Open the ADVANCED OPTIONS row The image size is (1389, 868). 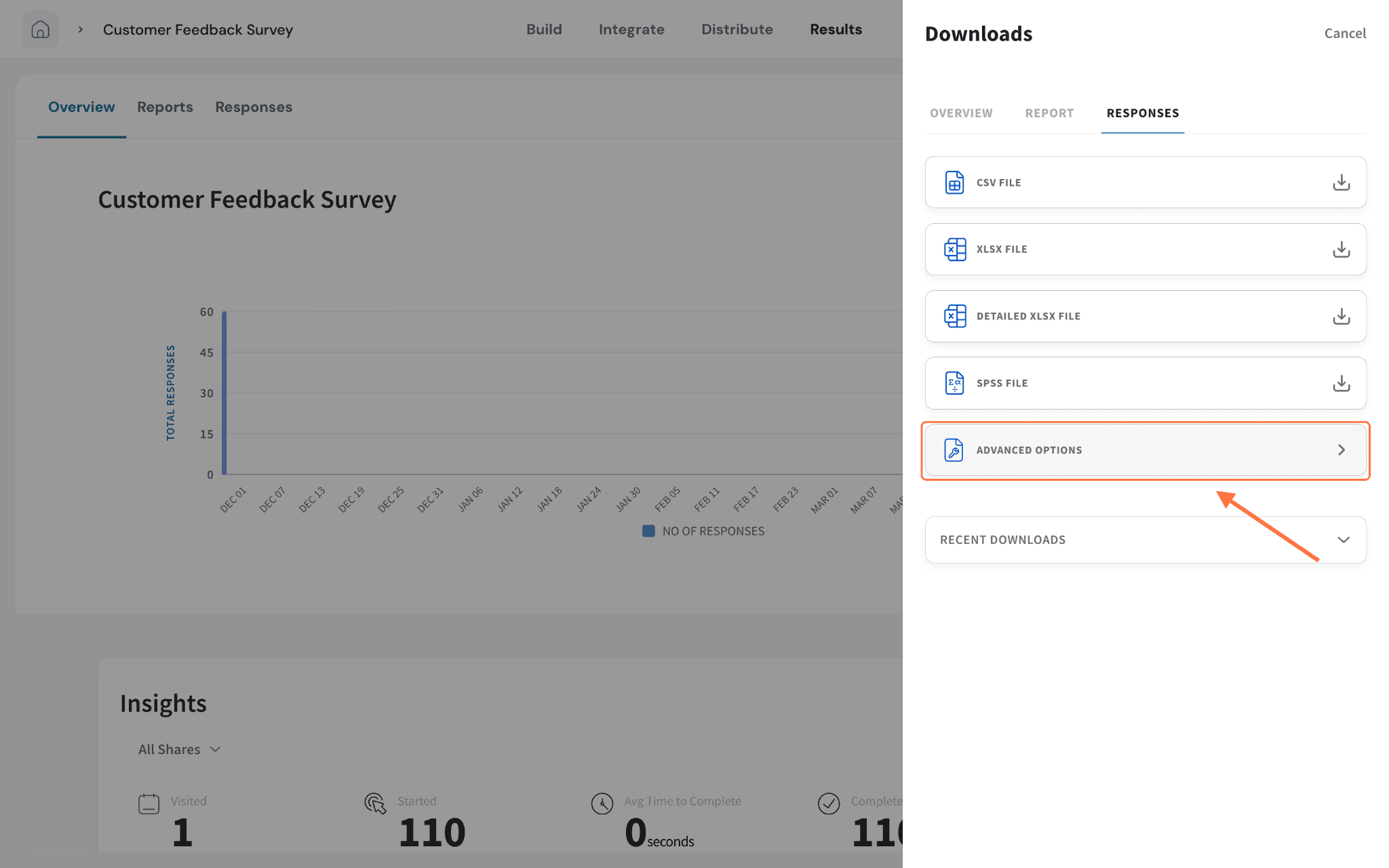[x=1146, y=450]
